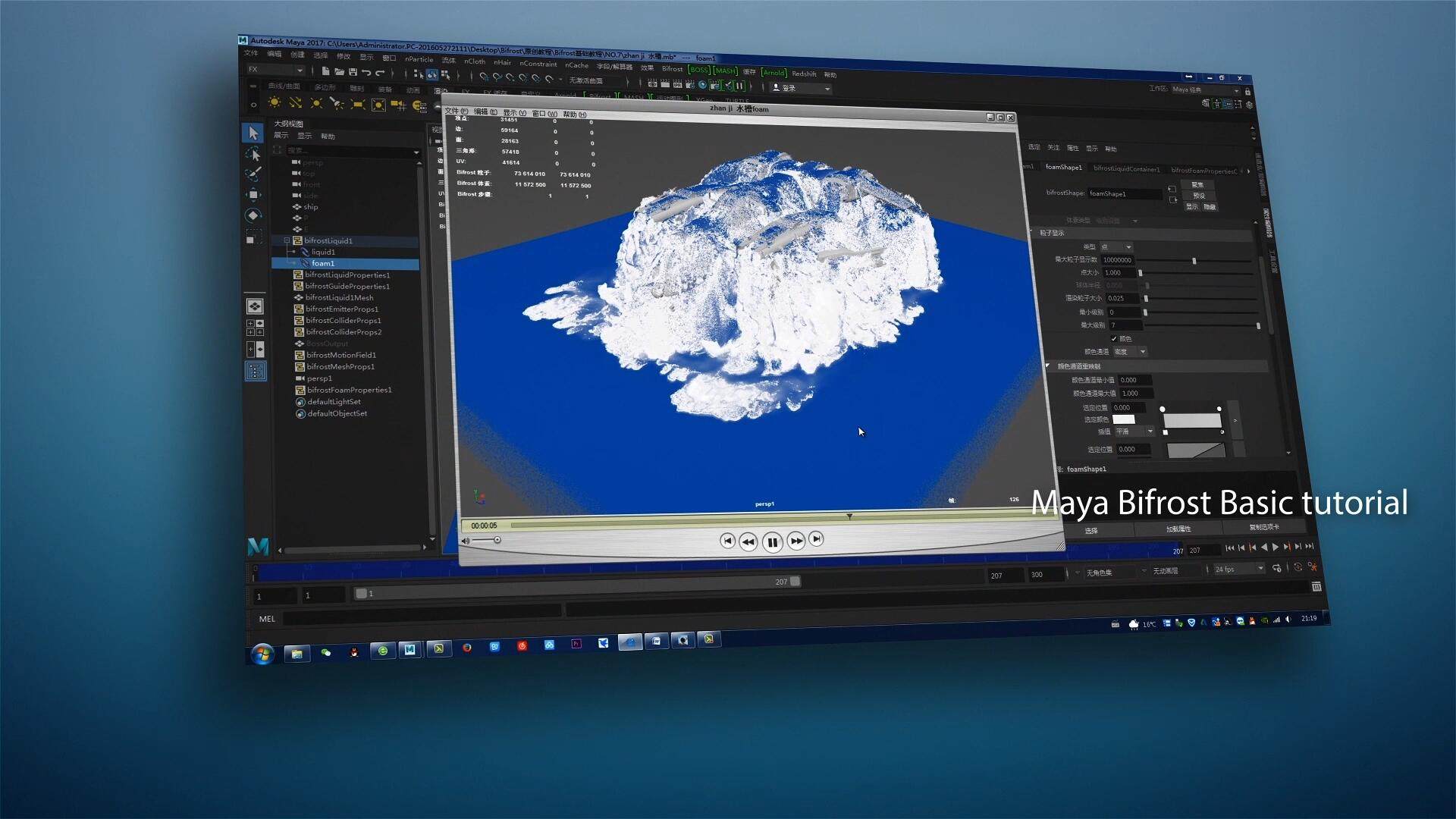Click the 预设 presets button
Image resolution: width=1456 pixels, height=819 pixels.
click(x=1199, y=196)
